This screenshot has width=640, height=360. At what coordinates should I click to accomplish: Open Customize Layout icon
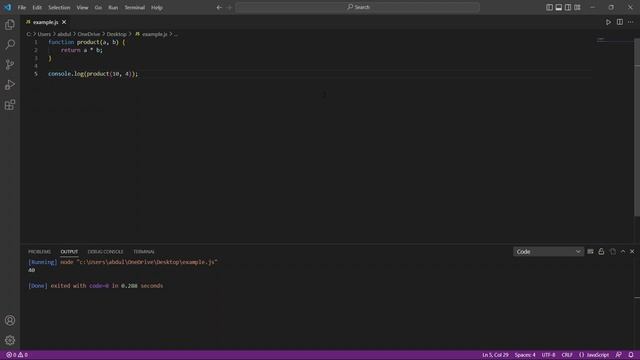(577, 7)
